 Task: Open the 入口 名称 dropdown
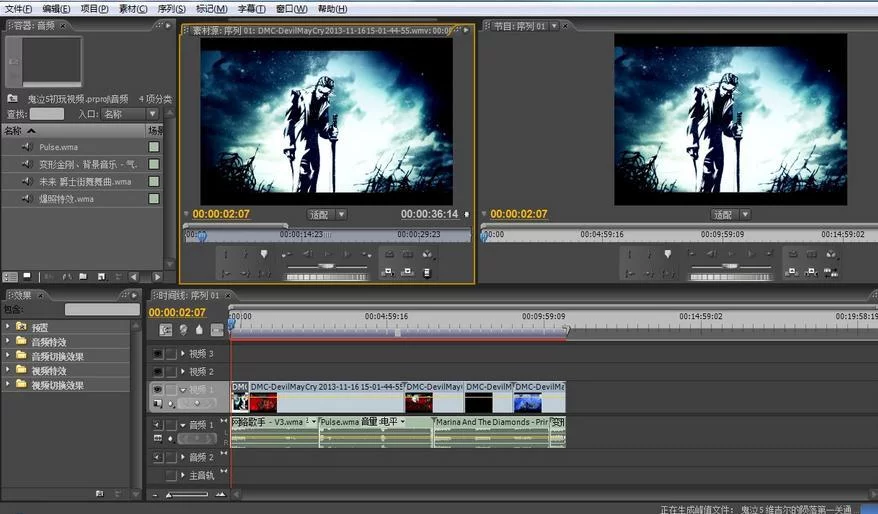[x=130, y=114]
